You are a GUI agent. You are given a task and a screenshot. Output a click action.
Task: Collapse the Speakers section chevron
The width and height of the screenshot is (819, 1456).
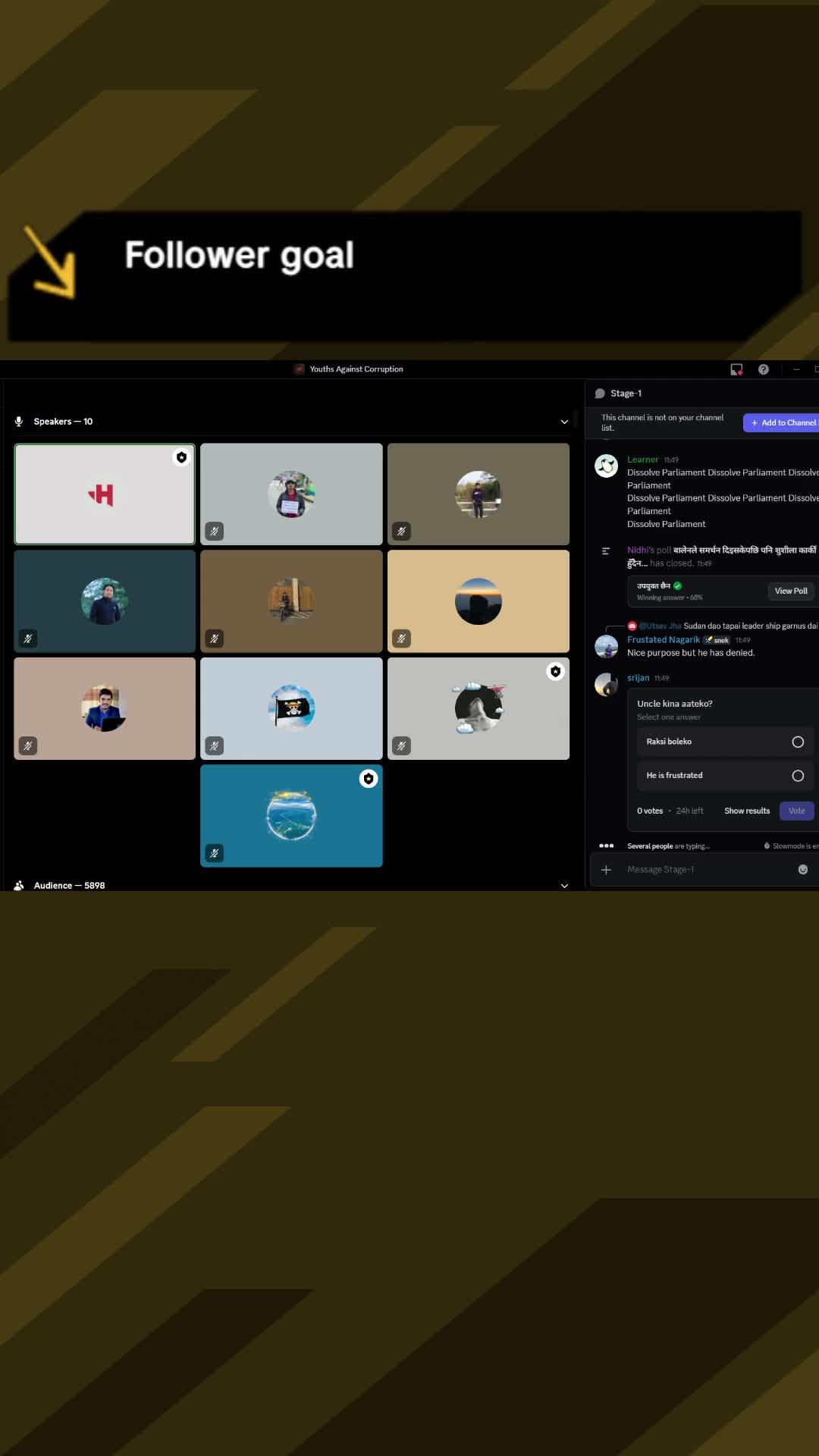tap(564, 422)
